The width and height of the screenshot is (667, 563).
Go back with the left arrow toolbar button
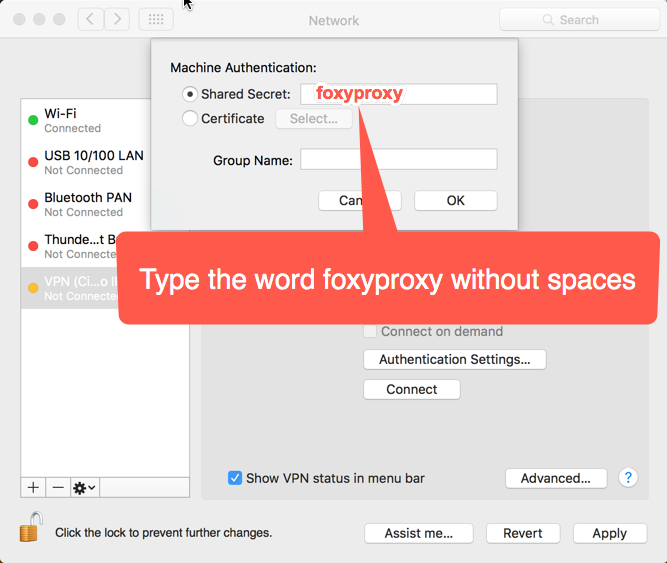coord(91,19)
